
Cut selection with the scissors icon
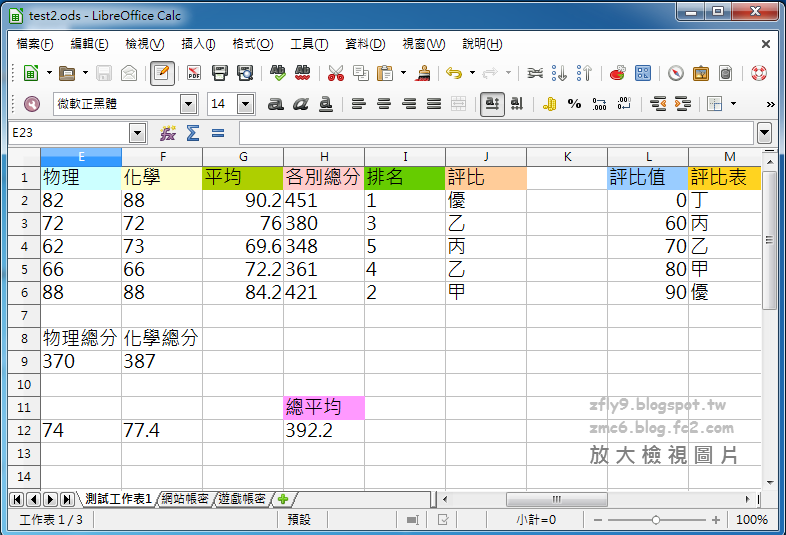[x=336, y=73]
